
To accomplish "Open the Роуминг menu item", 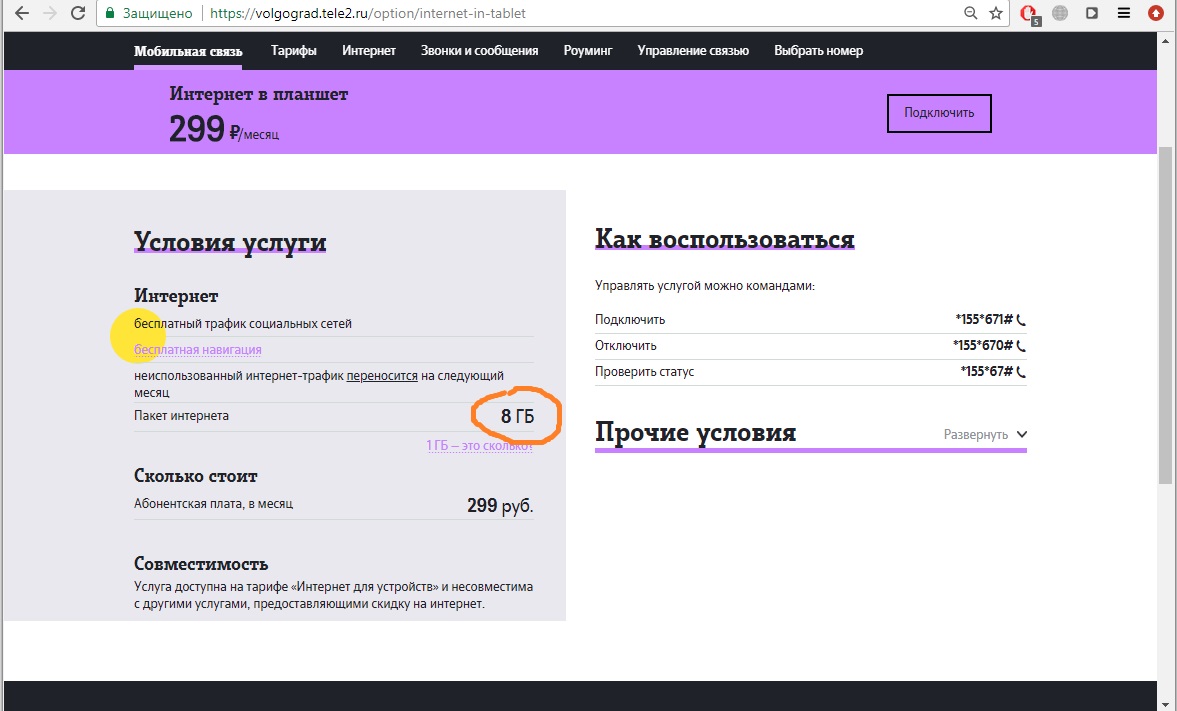I will click(x=588, y=51).
